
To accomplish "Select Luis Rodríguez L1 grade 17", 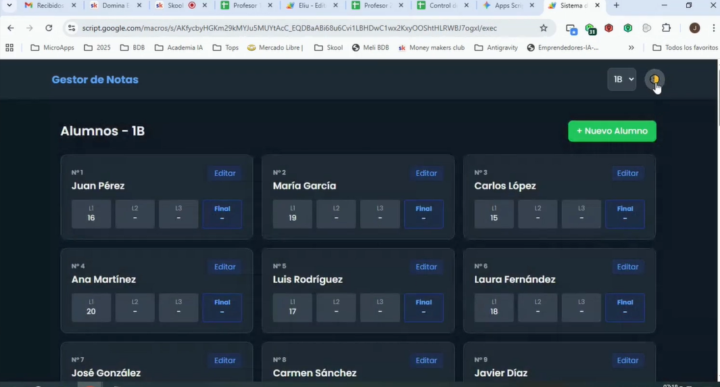I will pos(292,308).
